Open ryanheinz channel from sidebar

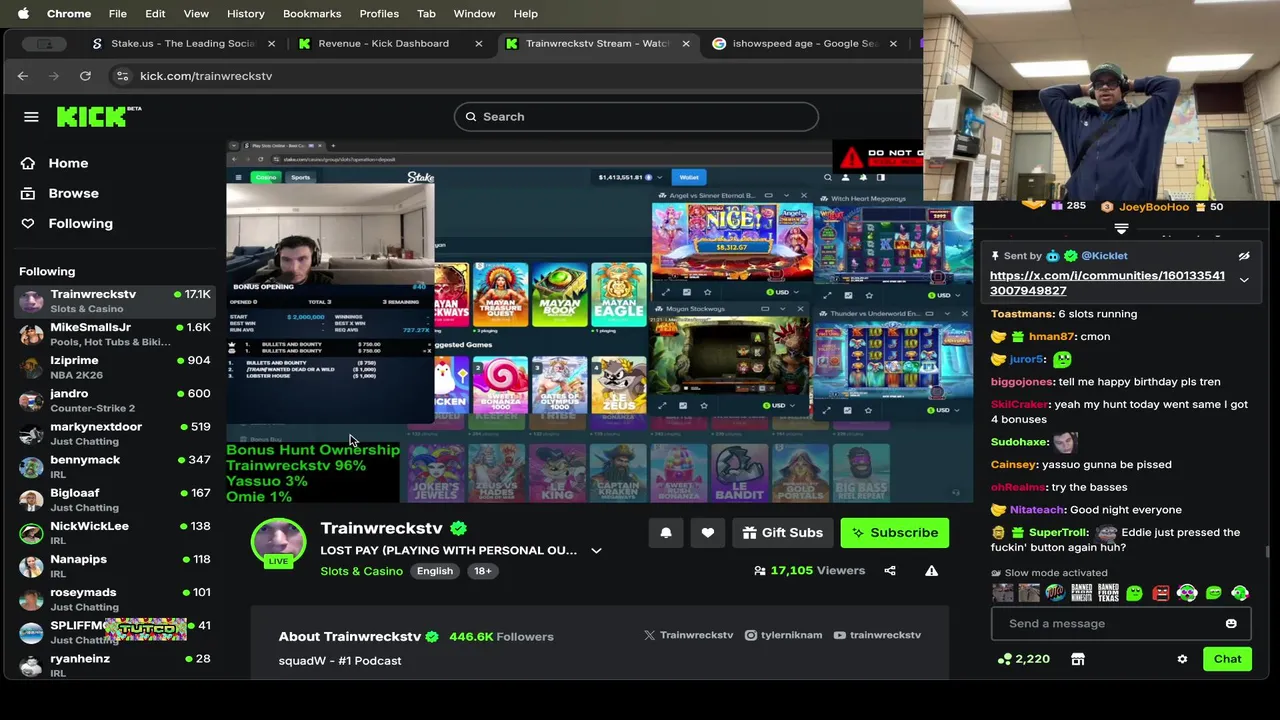tap(114, 664)
